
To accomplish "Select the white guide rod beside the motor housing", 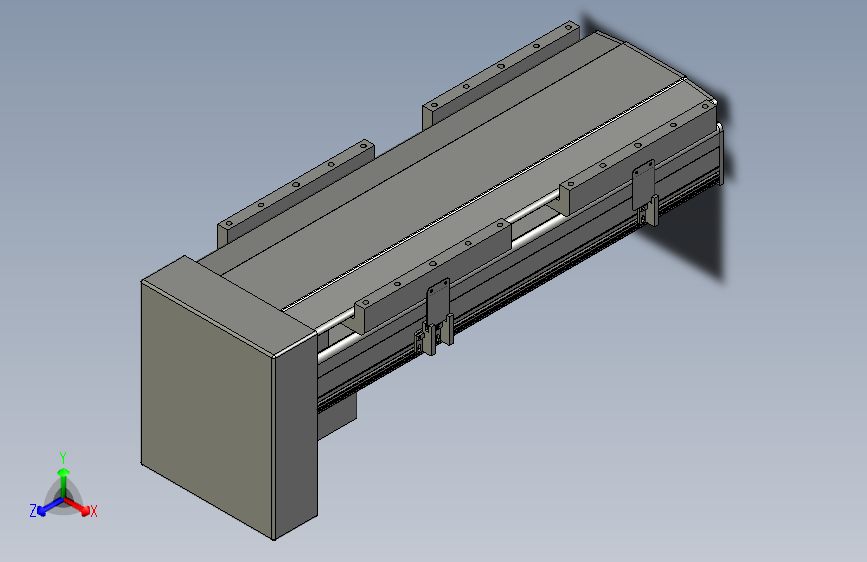I will point(336,348).
